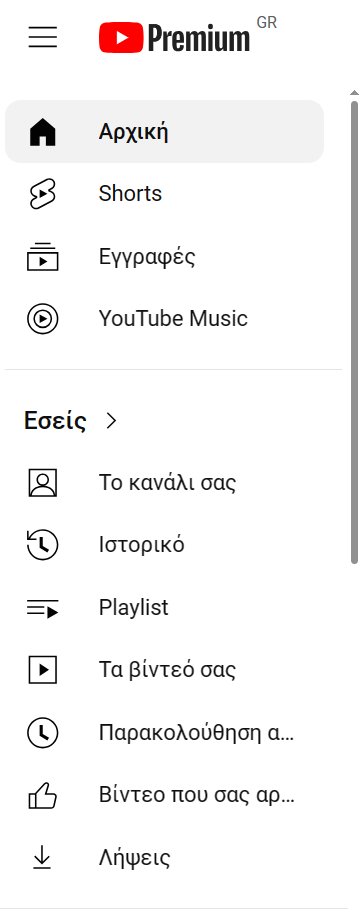Viewport: 362px width, 918px height.
Task: Select the Shorts text label
Action: click(x=130, y=193)
